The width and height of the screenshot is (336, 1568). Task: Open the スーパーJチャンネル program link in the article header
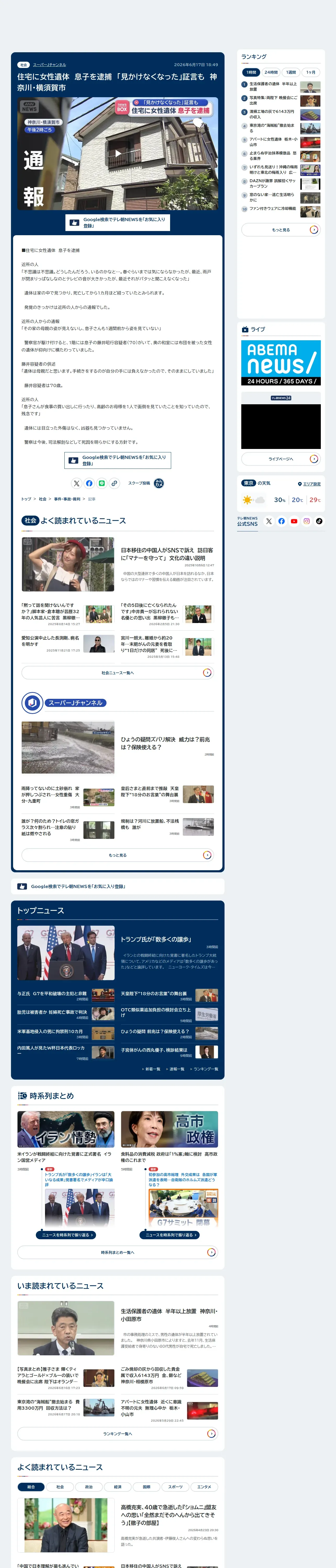[49, 65]
